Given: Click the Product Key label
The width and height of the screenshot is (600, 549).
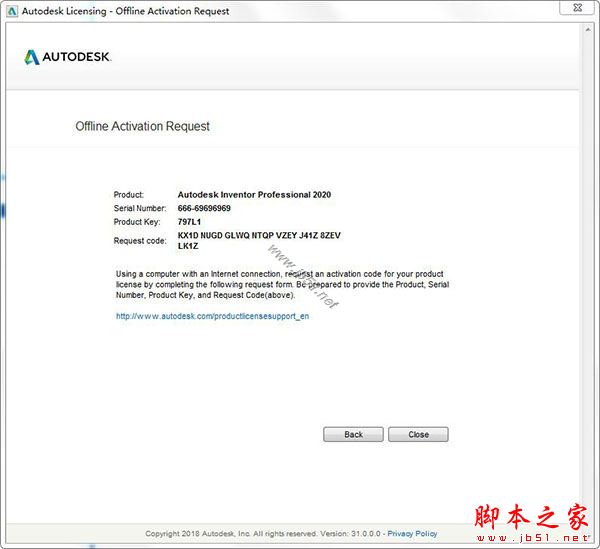Looking at the screenshot, I should (x=137, y=222).
